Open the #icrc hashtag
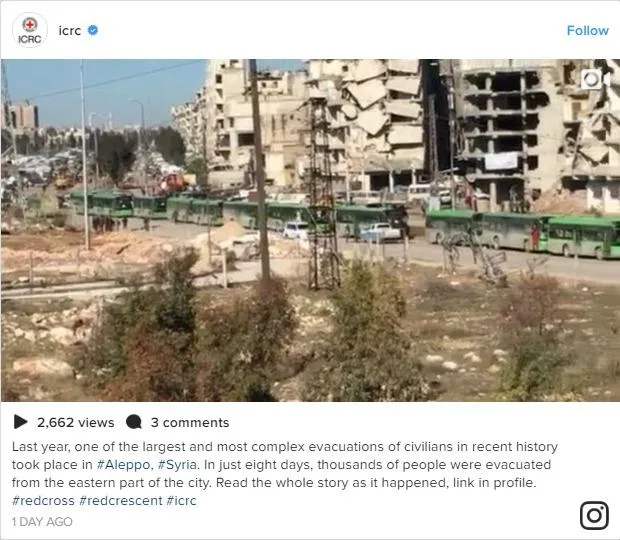This screenshot has width=620, height=540. (x=181, y=500)
